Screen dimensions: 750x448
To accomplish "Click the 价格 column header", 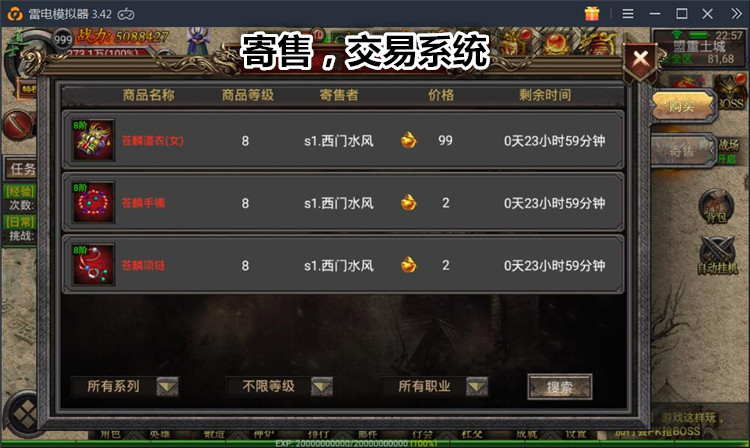I will tap(441, 95).
